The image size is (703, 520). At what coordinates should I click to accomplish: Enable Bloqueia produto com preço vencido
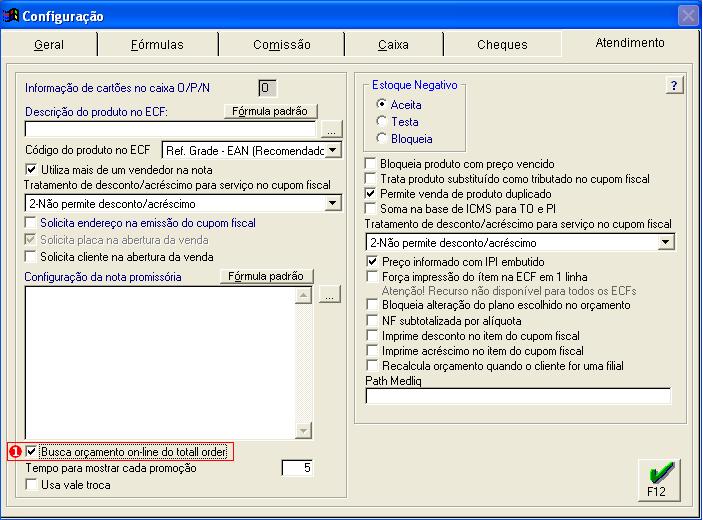pos(460,164)
